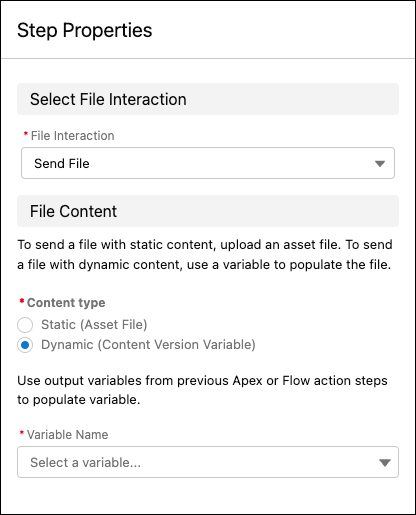Screen dimensions: 416x515
Task: Click the File Content section header
Action: coord(208,211)
